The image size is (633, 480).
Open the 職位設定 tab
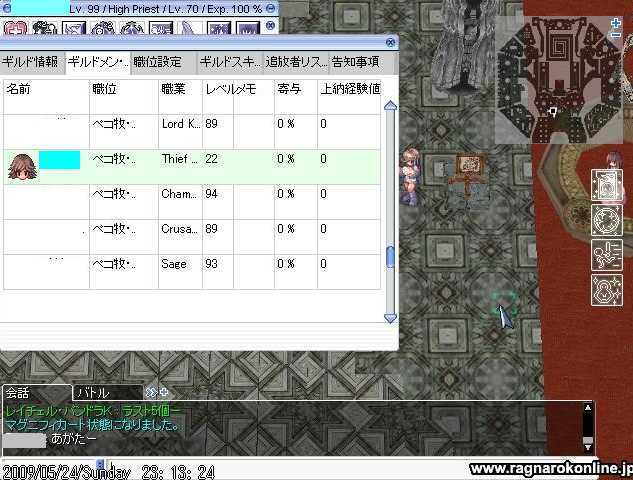pos(164,63)
